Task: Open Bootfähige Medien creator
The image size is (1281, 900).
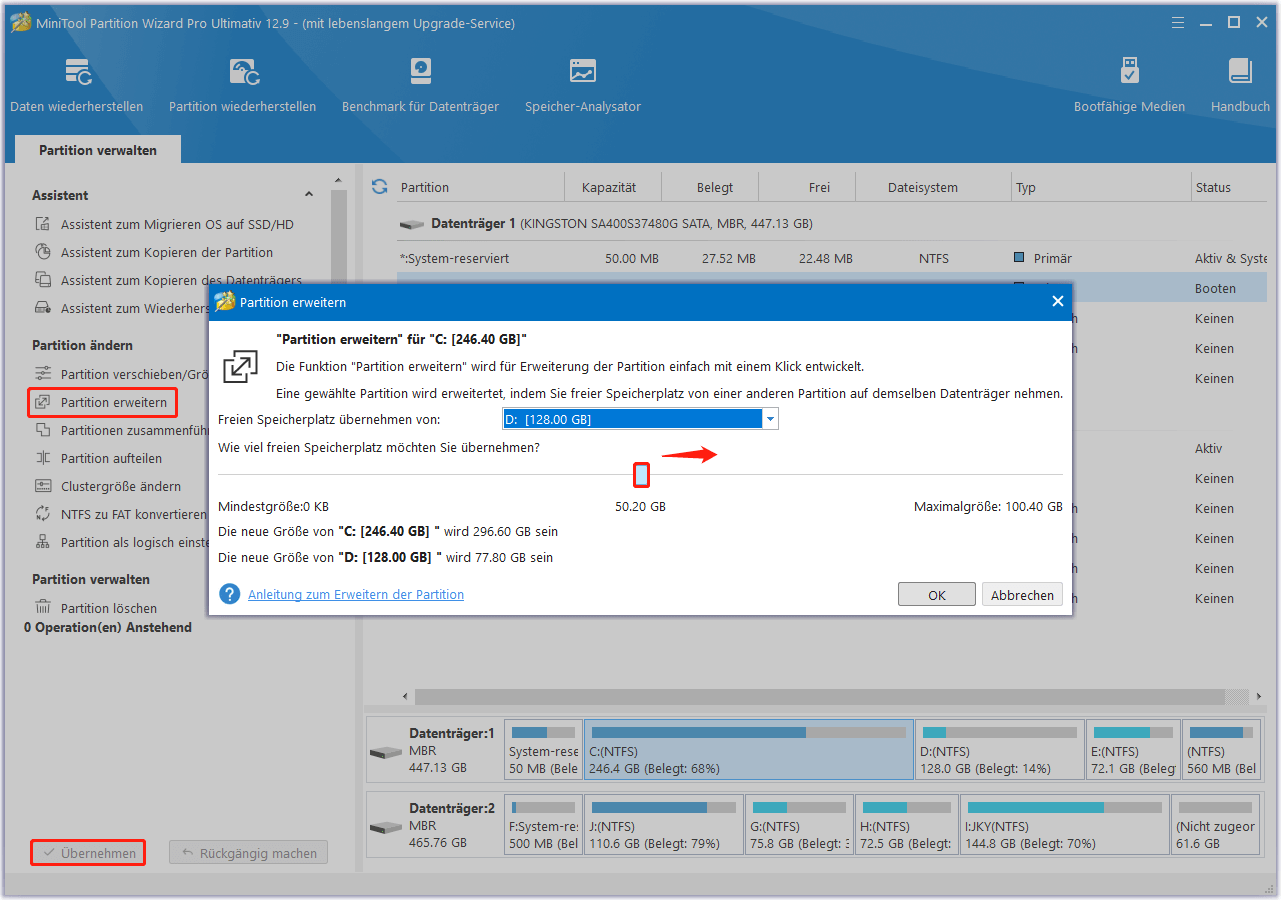Action: tap(1129, 86)
